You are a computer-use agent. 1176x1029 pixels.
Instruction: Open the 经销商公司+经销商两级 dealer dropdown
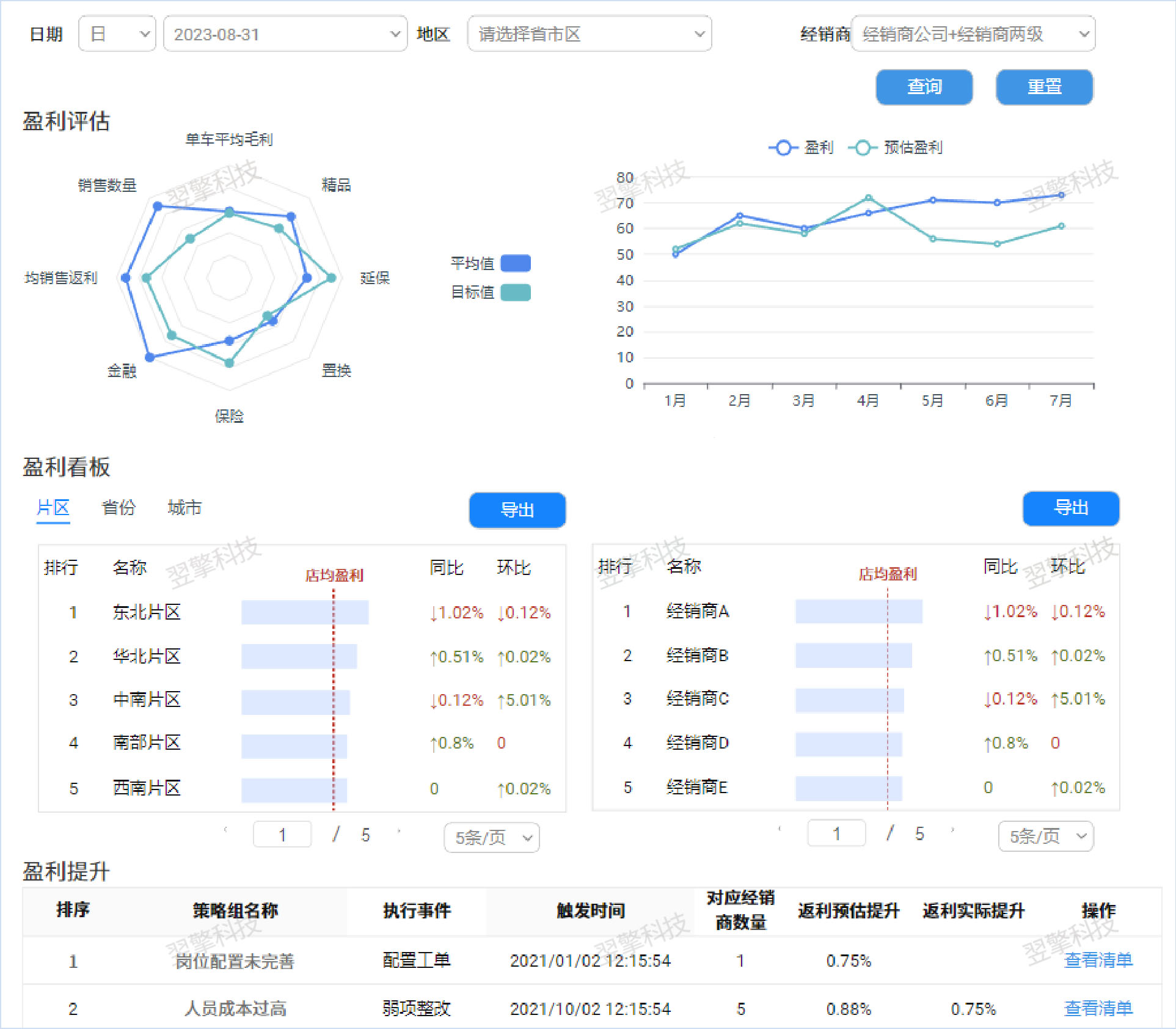coord(974,34)
